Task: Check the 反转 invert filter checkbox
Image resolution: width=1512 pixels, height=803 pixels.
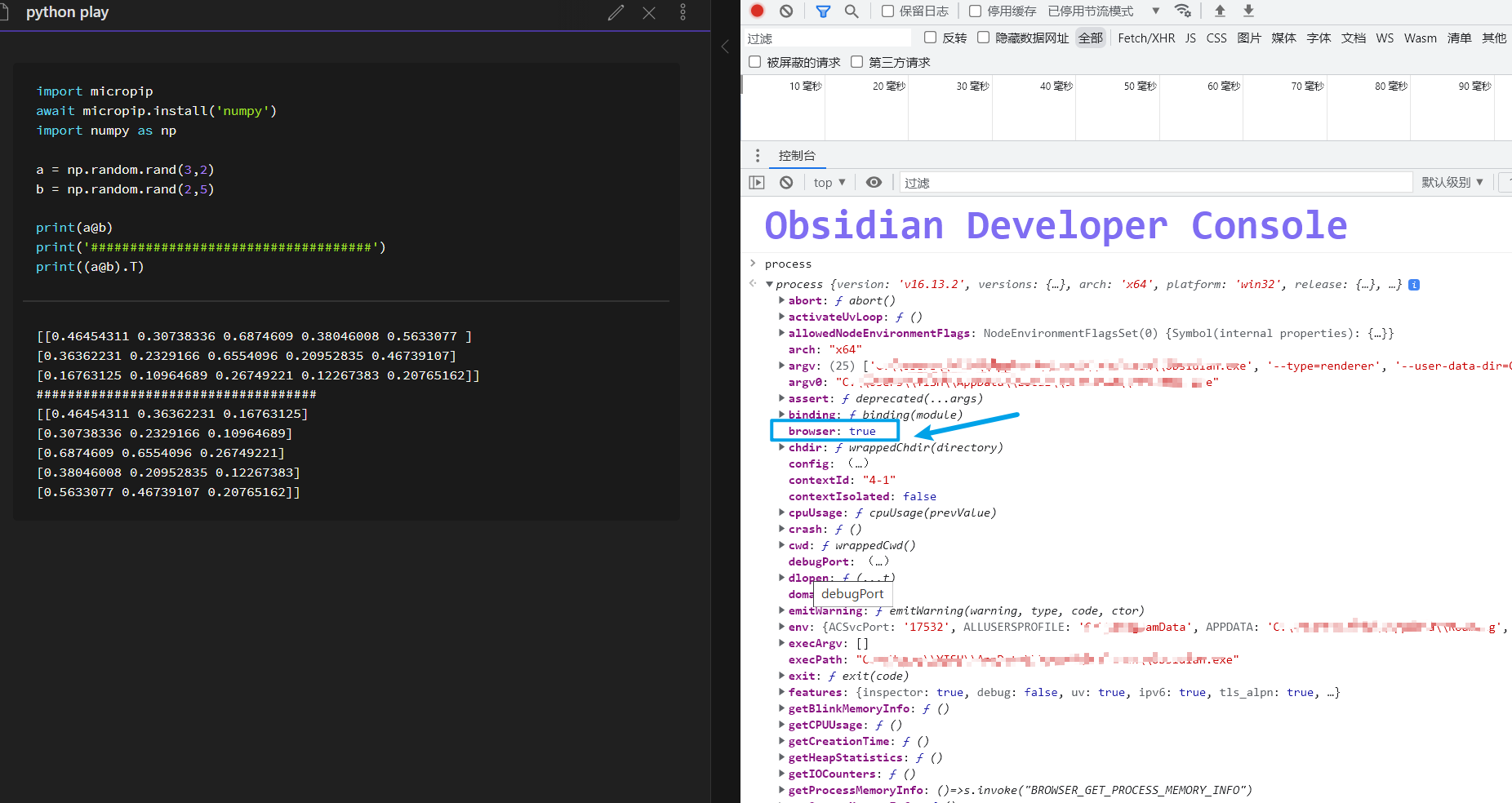Action: [930, 38]
